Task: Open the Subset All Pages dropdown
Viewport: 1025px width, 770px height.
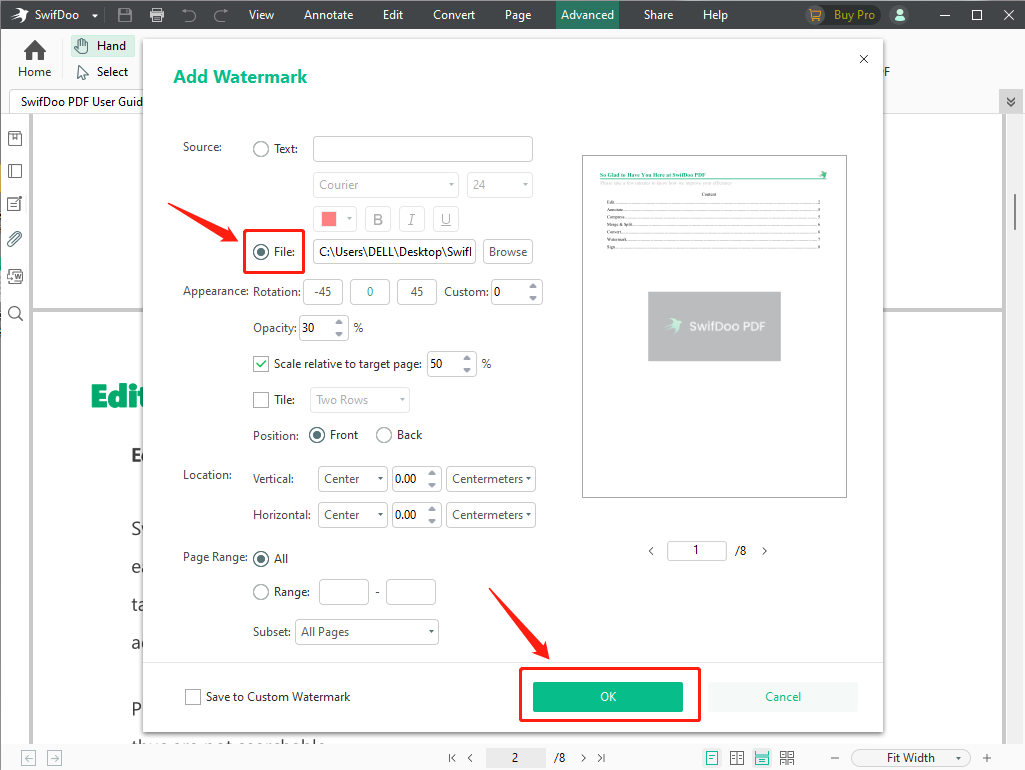Action: coord(367,632)
